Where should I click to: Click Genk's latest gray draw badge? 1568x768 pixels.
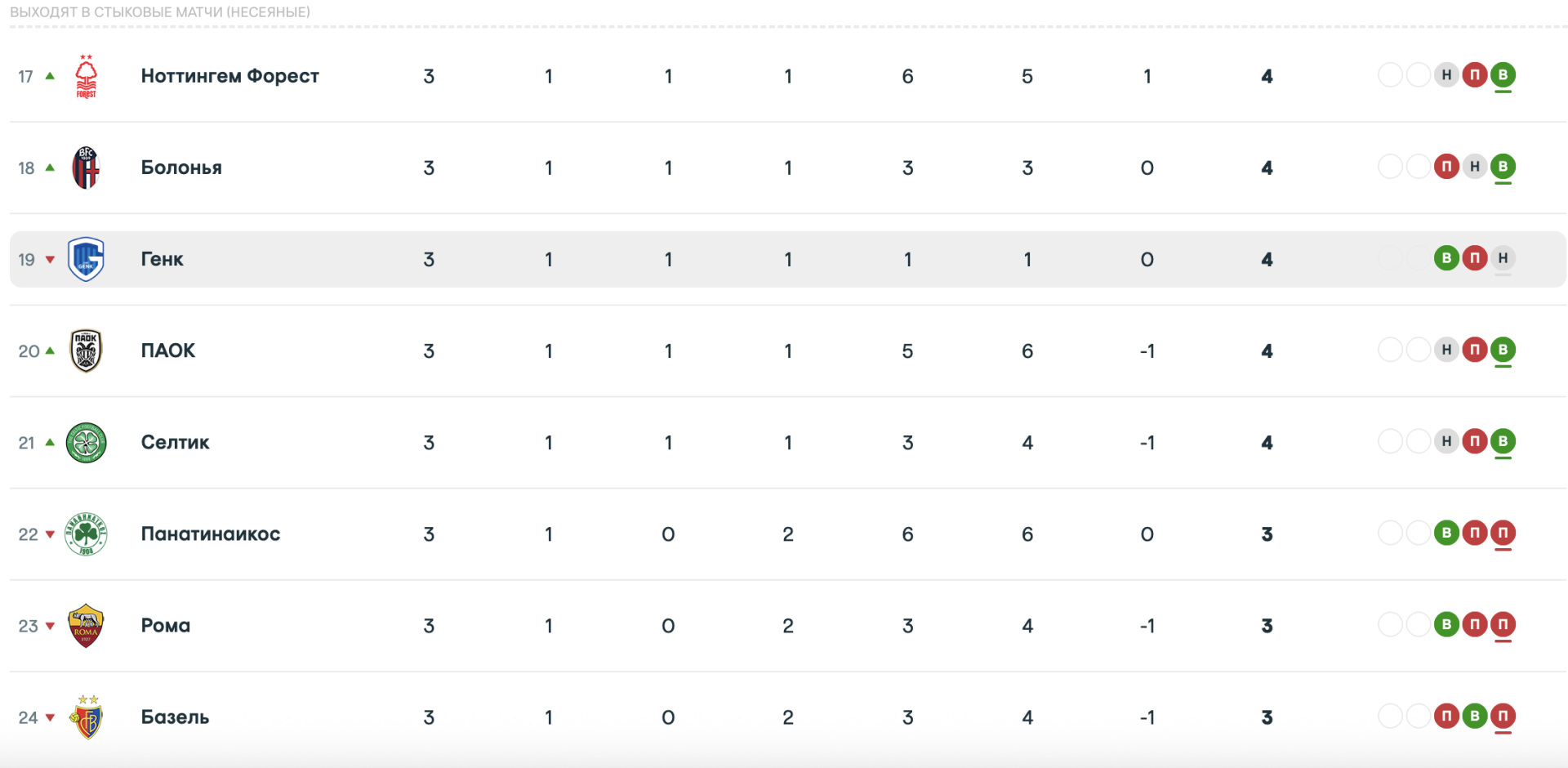pos(1503,258)
